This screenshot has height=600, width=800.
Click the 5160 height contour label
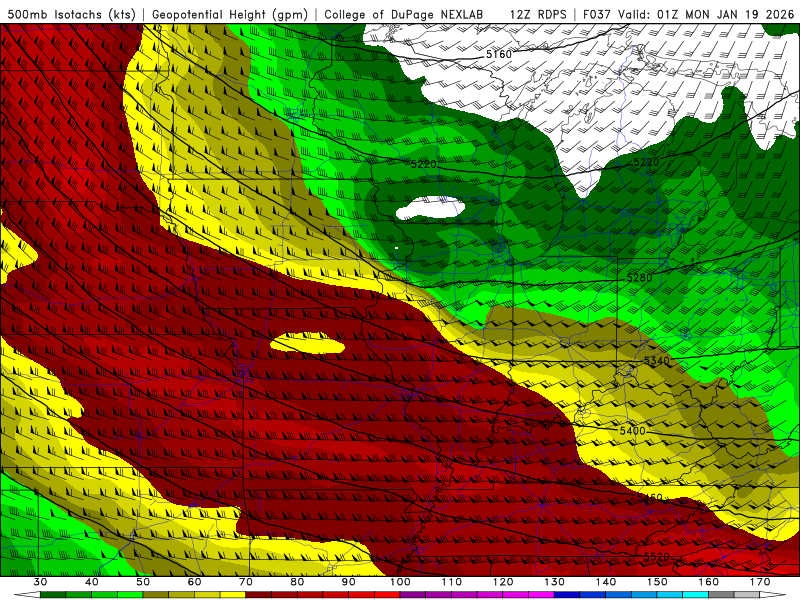point(498,54)
